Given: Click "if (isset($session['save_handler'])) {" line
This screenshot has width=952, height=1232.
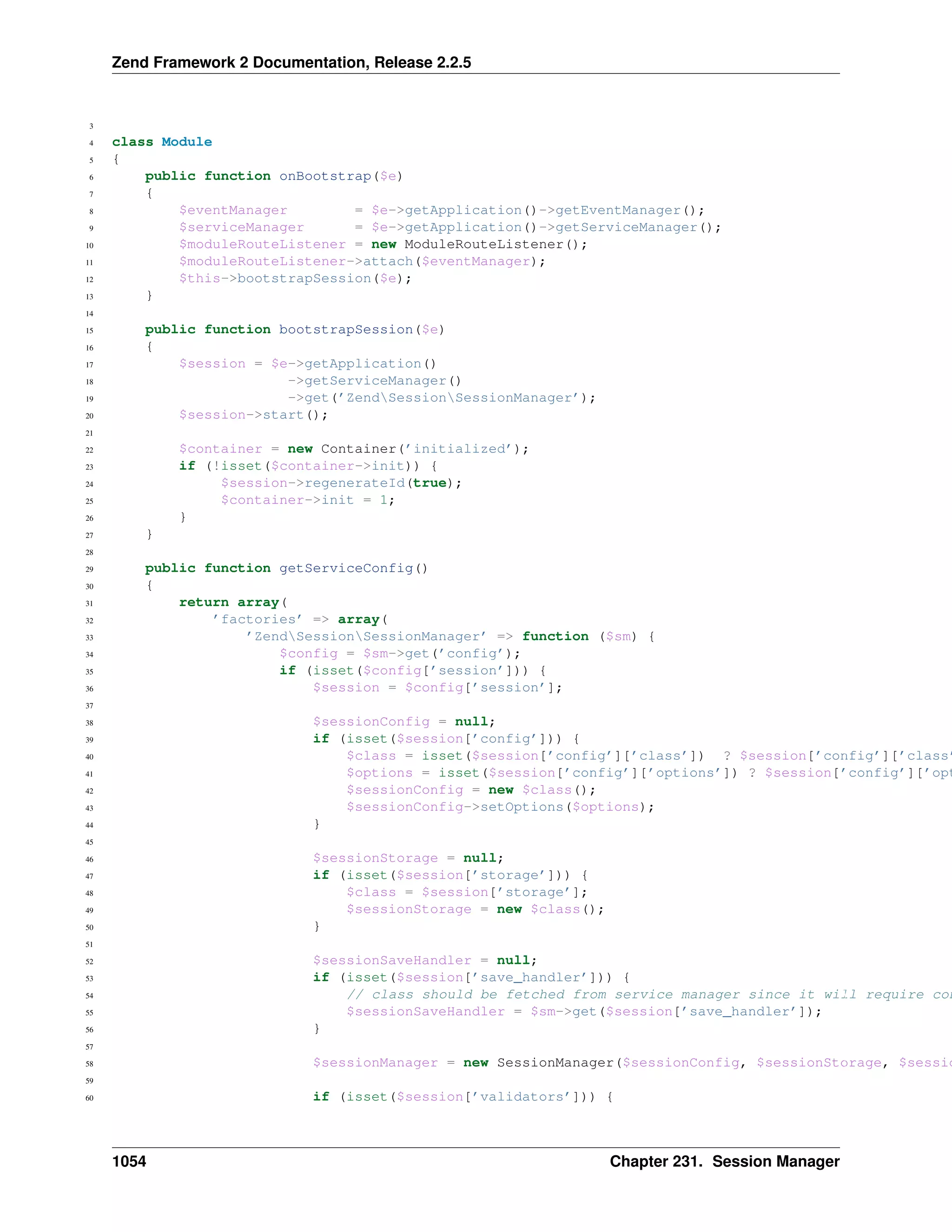Looking at the screenshot, I should 471,978.
